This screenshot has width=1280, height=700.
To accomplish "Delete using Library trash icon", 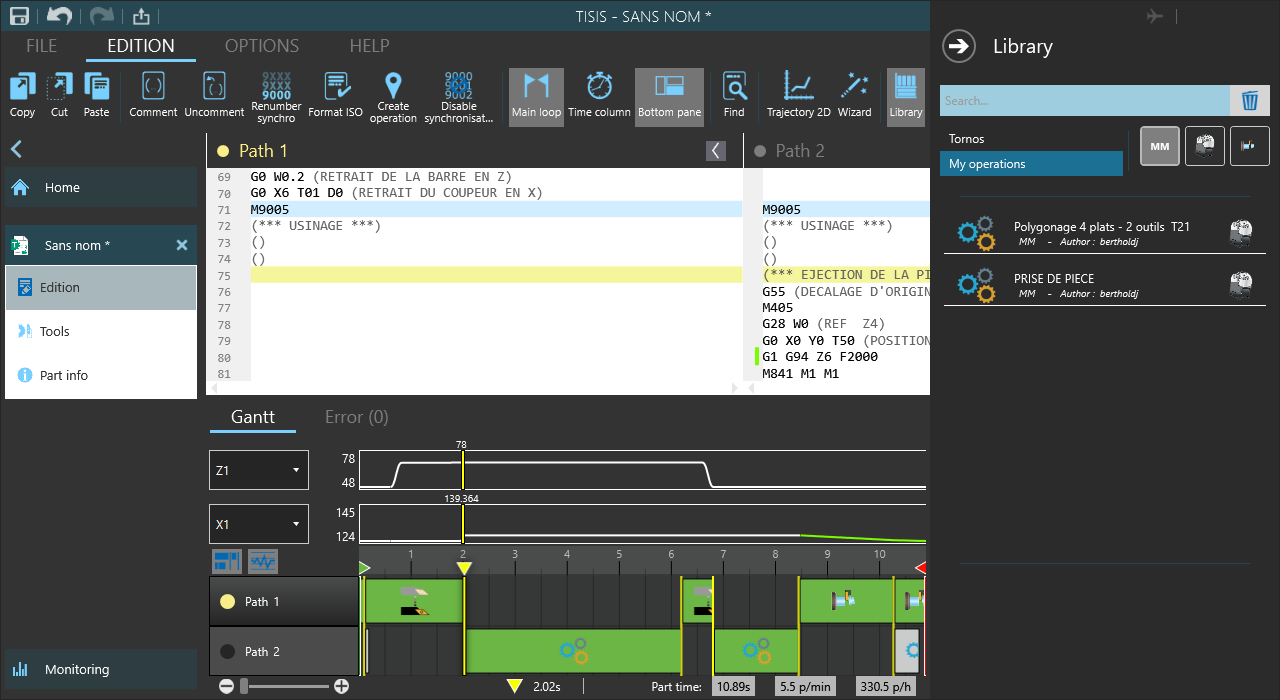I will point(1249,101).
